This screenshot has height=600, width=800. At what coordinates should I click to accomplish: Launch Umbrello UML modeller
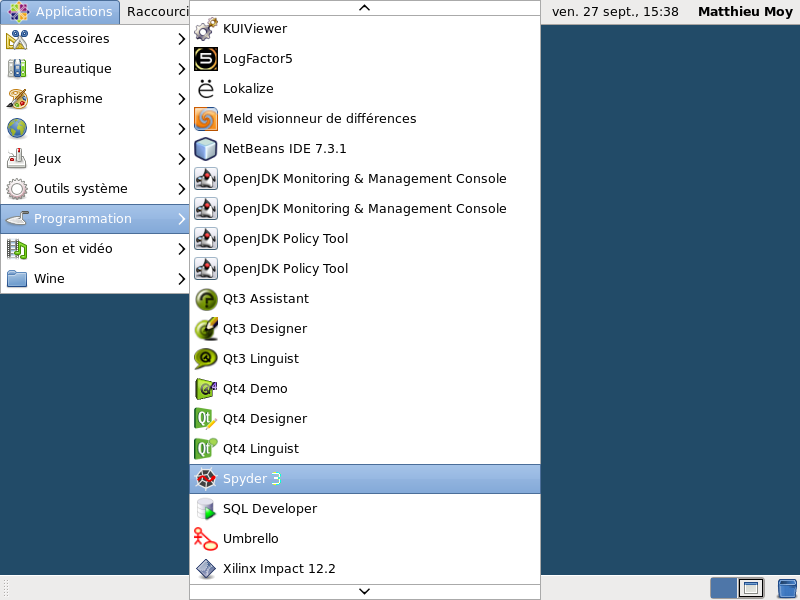365,539
